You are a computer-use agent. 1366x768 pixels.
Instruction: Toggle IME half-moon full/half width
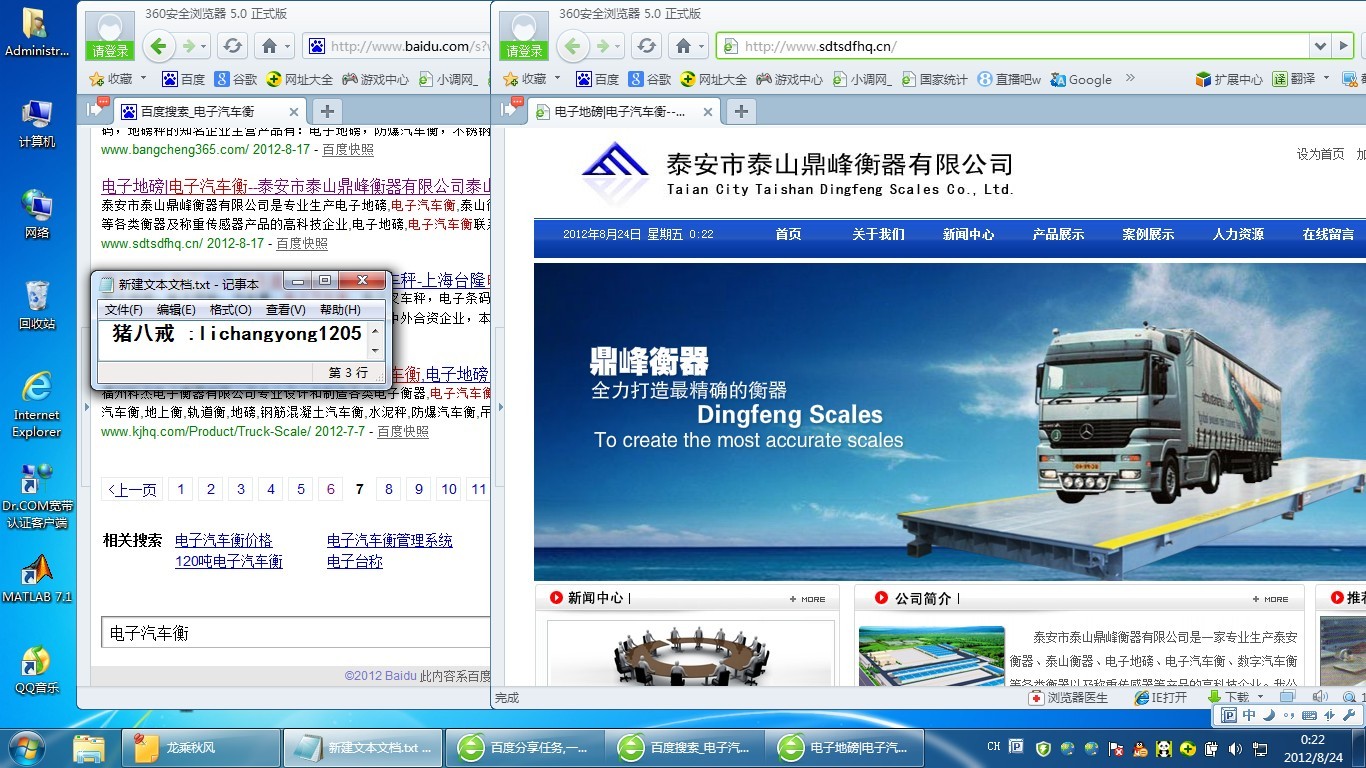click(x=1269, y=715)
